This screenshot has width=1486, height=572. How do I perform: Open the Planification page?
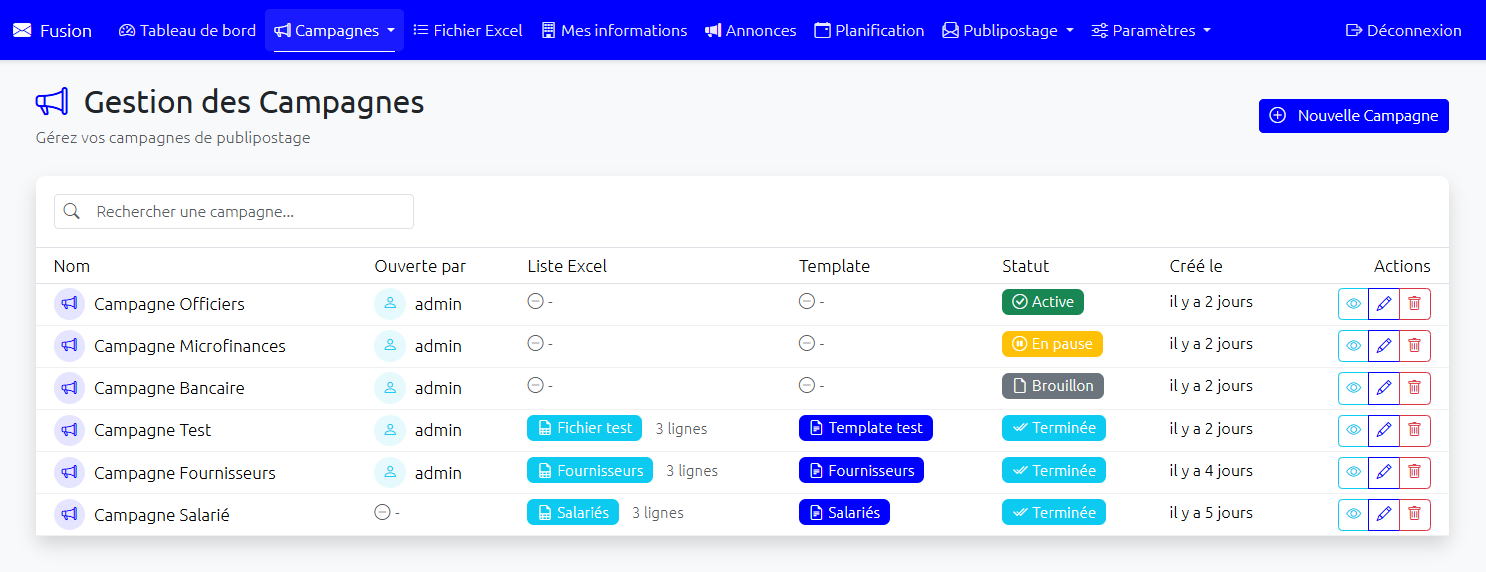(869, 30)
